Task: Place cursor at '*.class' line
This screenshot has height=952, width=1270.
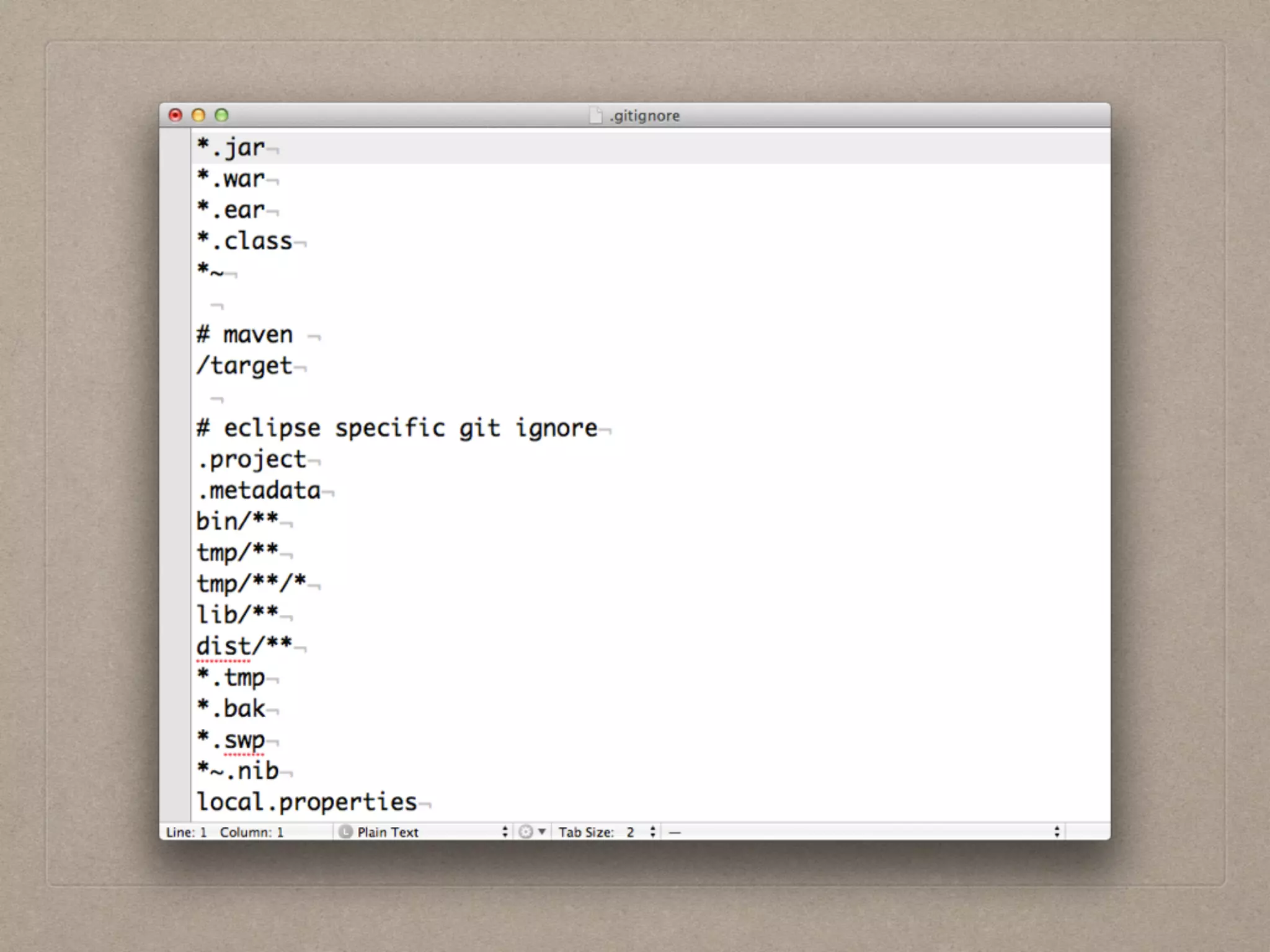Action: coord(245,241)
